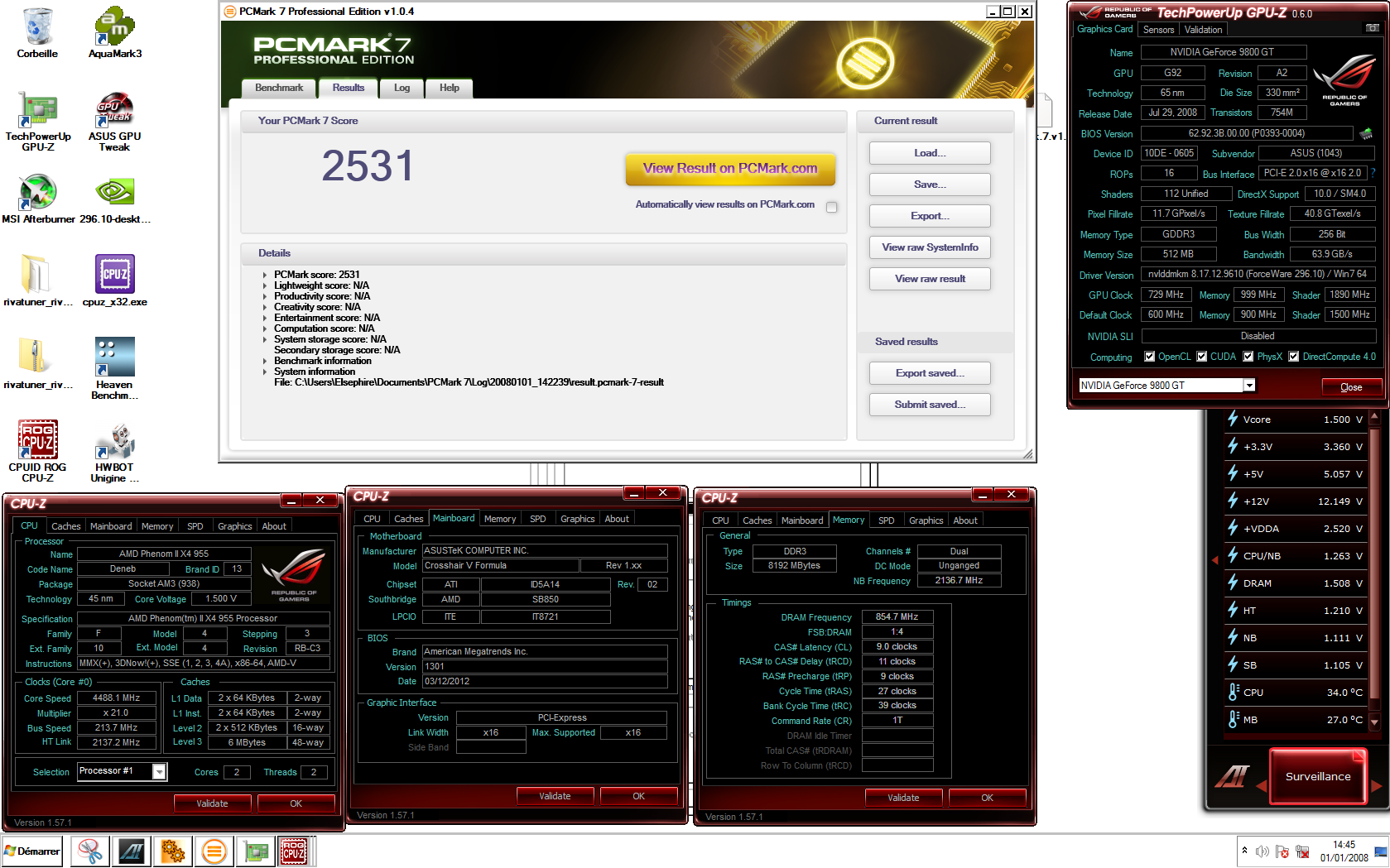This screenshot has height=868, width=1390.
Task: Open the NVIDIA GeForce 9800 GT dropdown
Action: pyautogui.click(x=1249, y=386)
